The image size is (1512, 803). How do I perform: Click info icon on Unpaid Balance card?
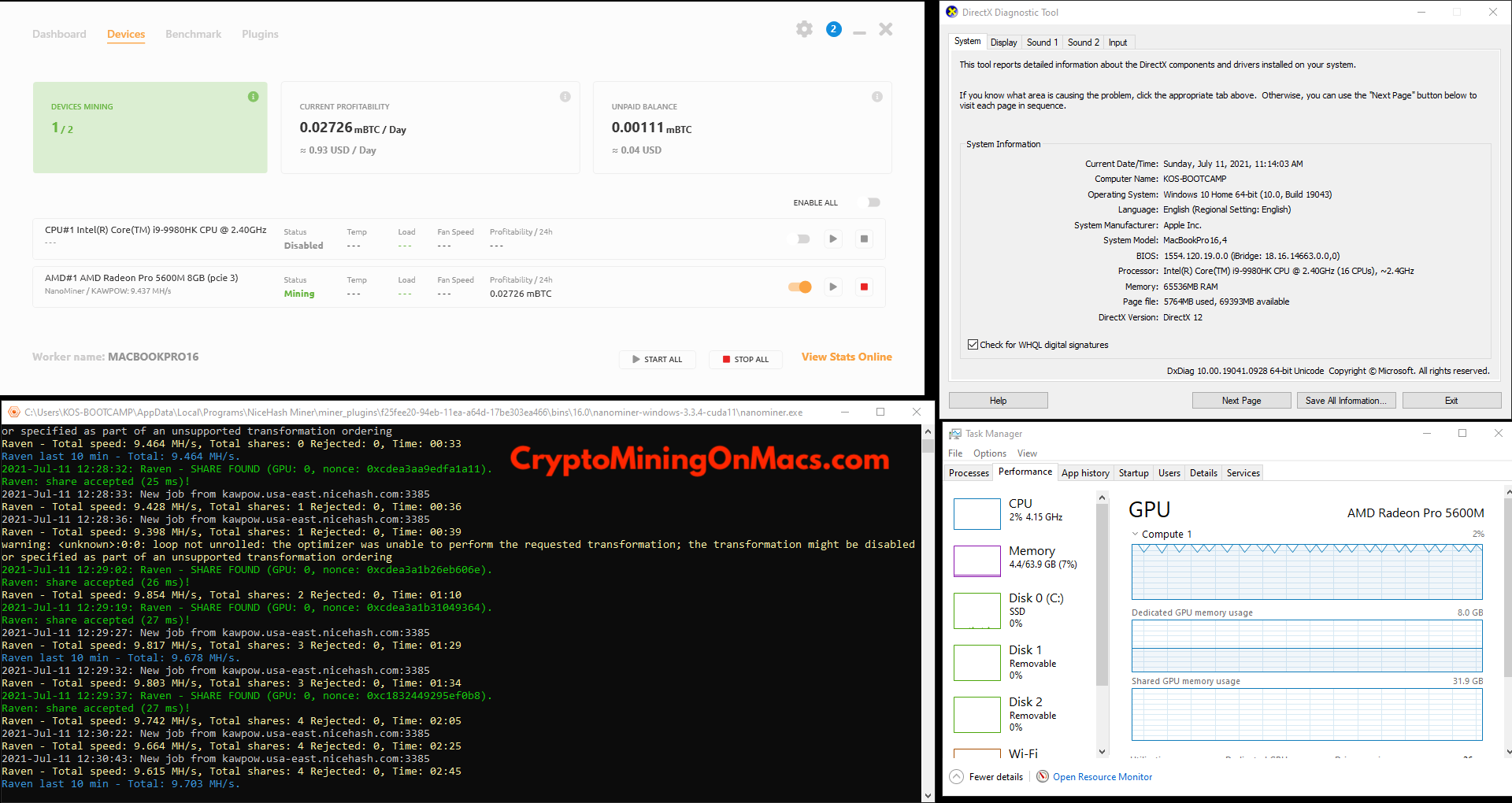point(876,97)
